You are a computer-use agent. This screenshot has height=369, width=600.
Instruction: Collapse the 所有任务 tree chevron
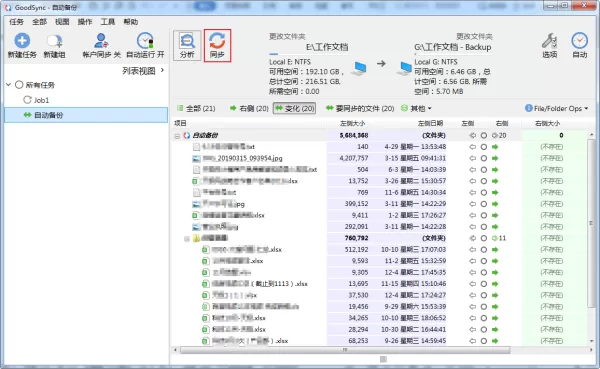tap(8, 85)
